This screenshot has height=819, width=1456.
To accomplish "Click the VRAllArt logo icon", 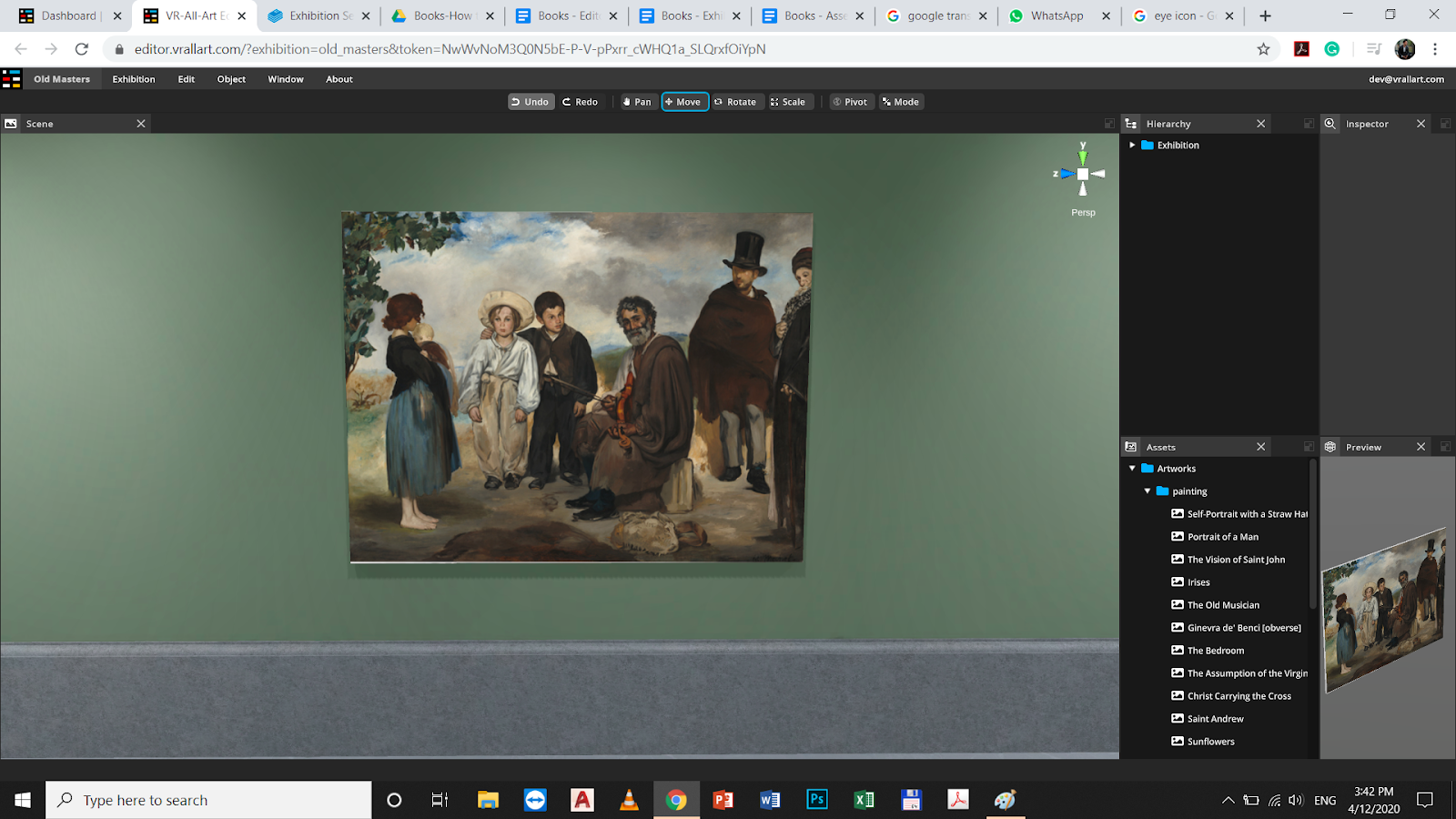I will coord(12,79).
